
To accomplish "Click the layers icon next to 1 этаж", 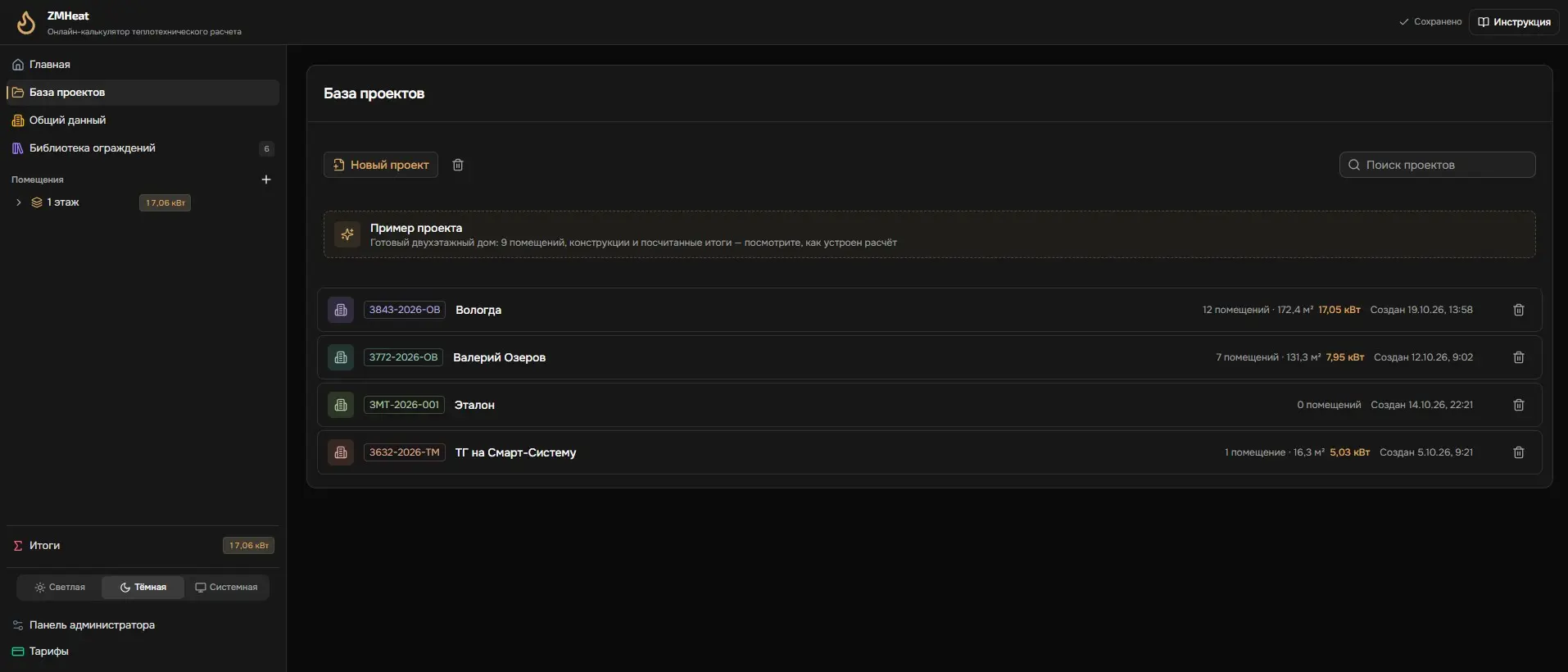I will [x=37, y=202].
